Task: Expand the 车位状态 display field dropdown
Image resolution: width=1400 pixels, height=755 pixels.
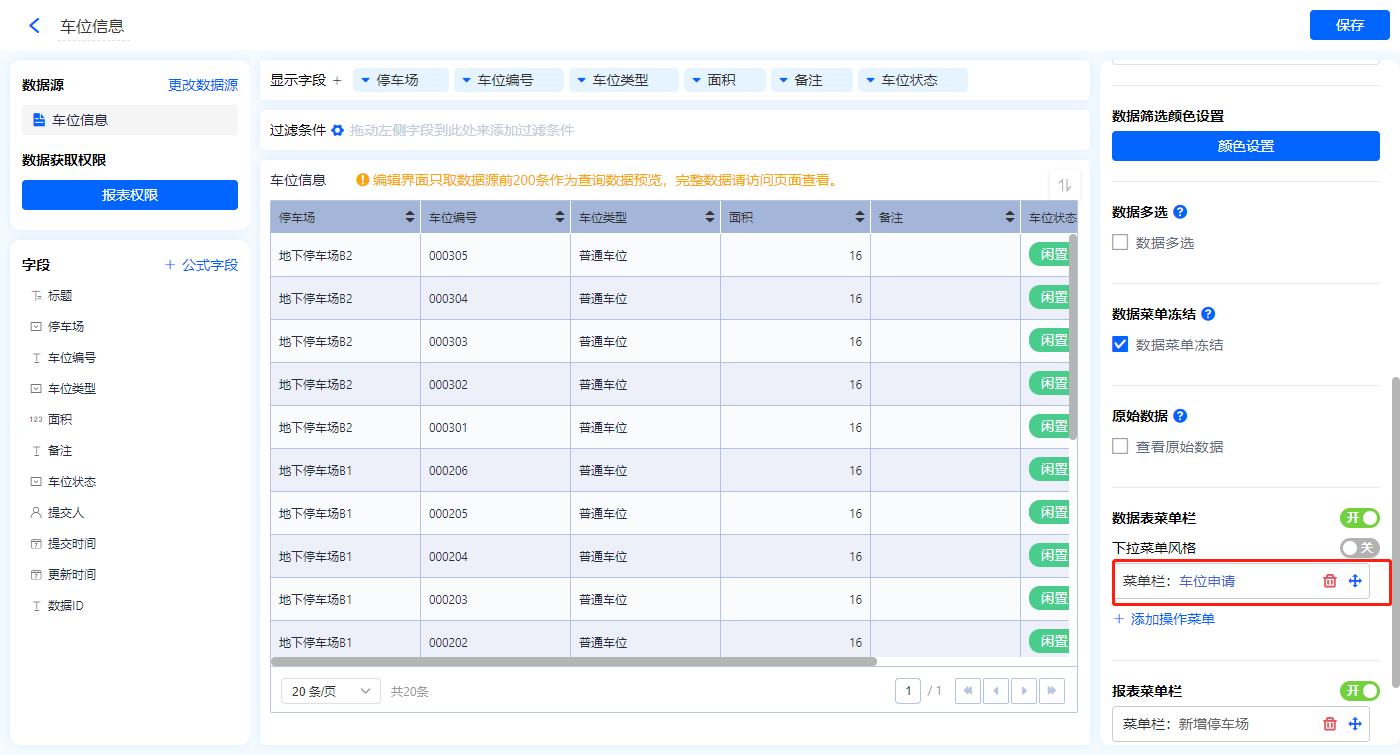Action: pos(869,80)
